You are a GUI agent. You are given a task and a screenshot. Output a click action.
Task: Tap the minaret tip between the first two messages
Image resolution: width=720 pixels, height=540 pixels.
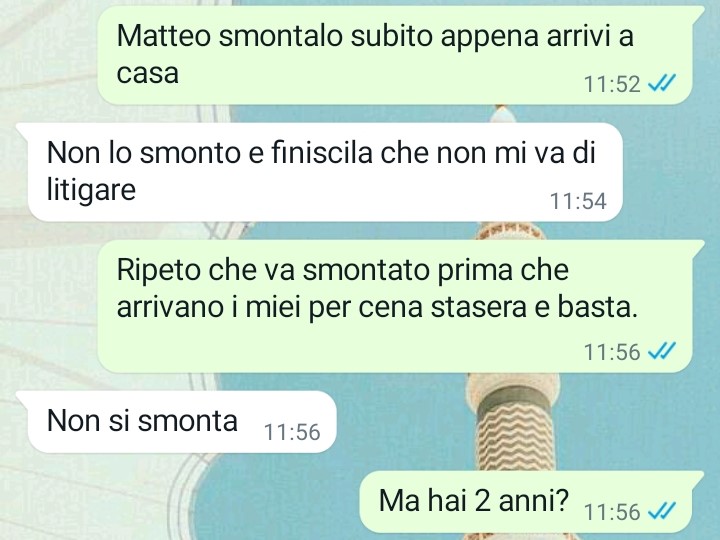tap(503, 114)
